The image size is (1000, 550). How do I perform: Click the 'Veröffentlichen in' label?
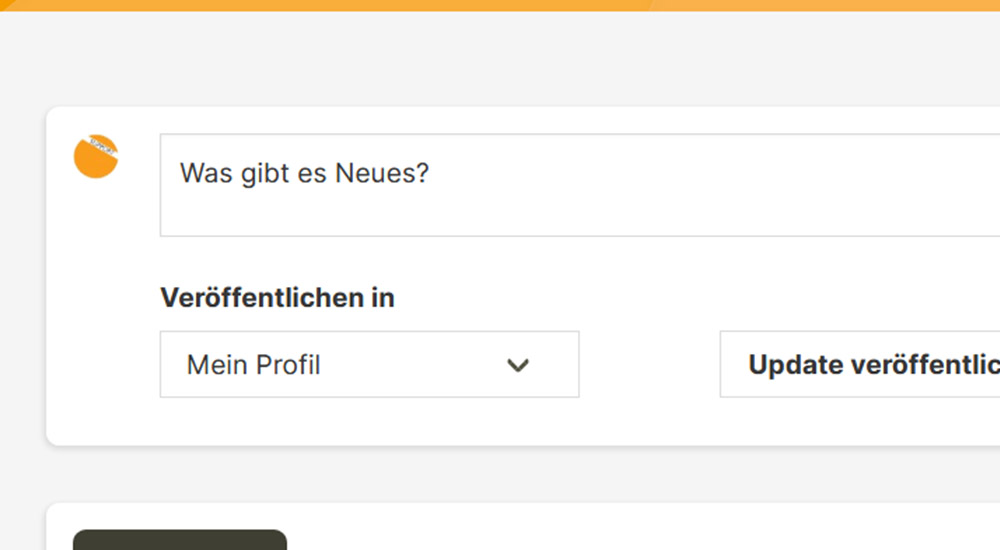pos(277,297)
